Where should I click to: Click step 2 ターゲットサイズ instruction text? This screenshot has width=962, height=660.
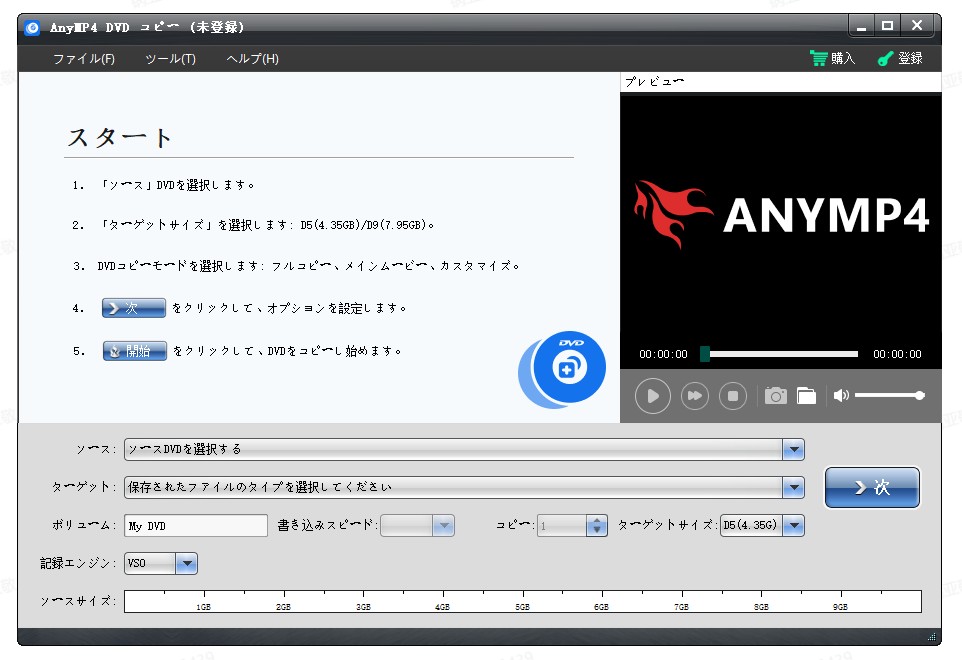tap(266, 225)
